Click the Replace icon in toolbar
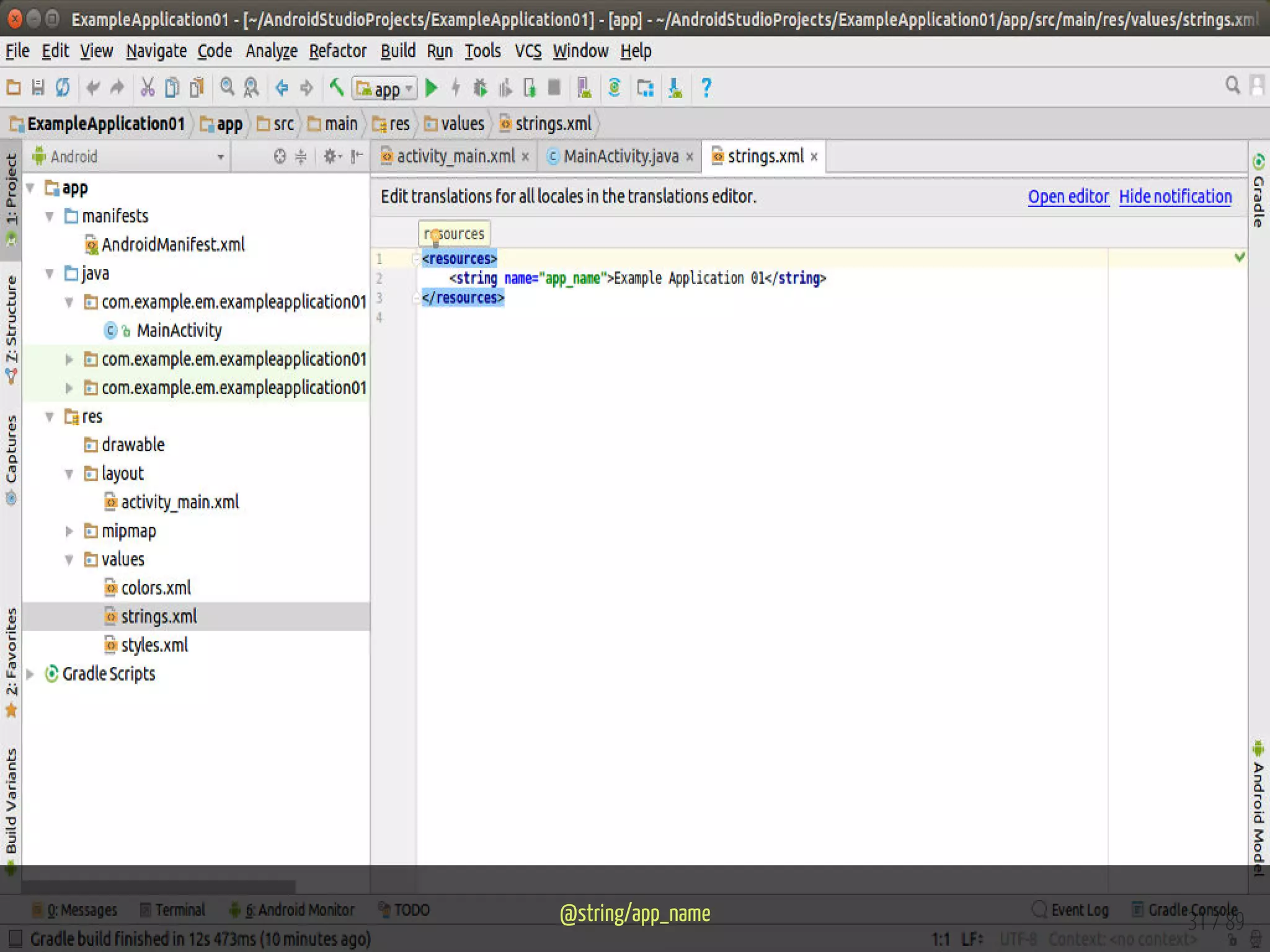This screenshot has width=1270, height=952. [251, 88]
